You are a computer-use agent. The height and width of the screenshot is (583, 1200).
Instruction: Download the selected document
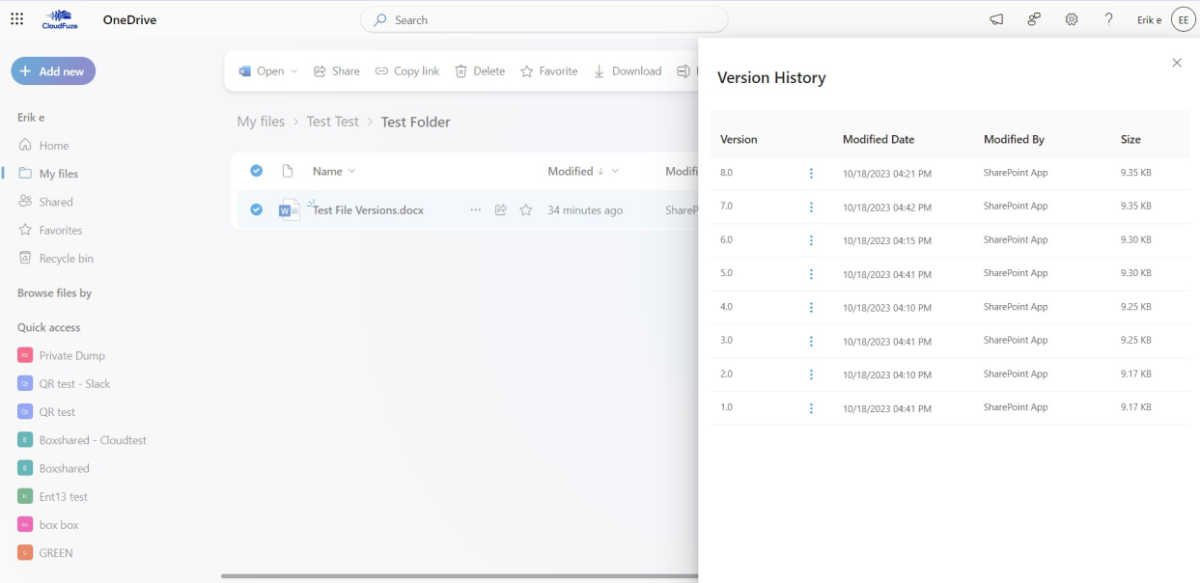627,71
